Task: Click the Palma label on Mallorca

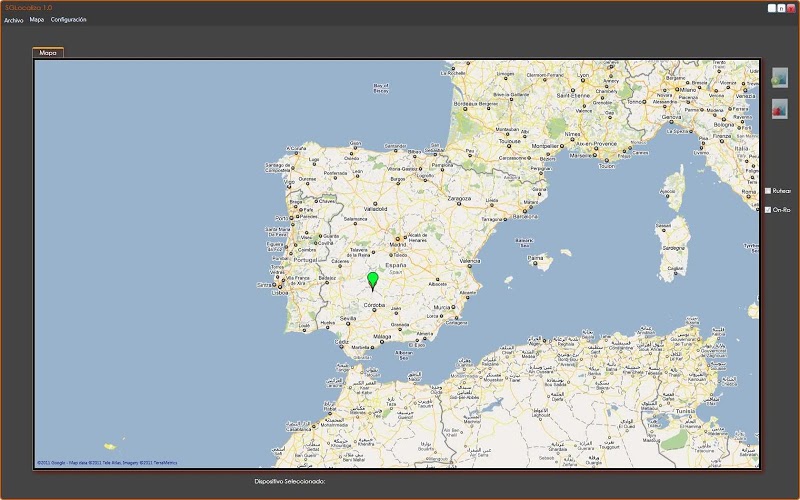Action: [535, 258]
